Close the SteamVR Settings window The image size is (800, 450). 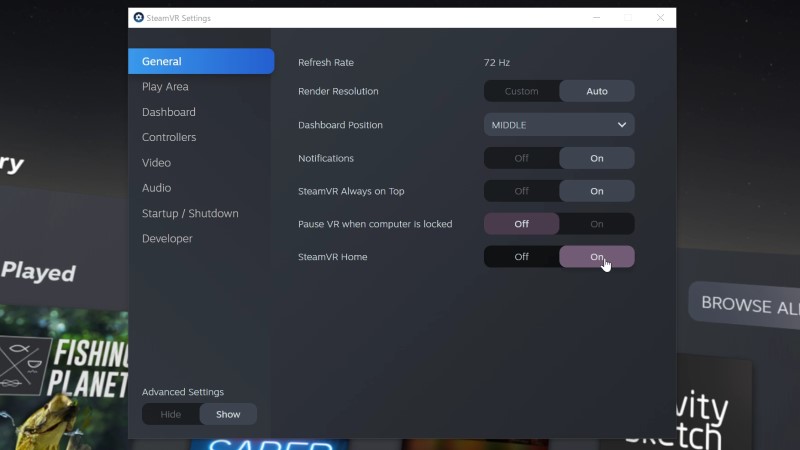(x=660, y=18)
